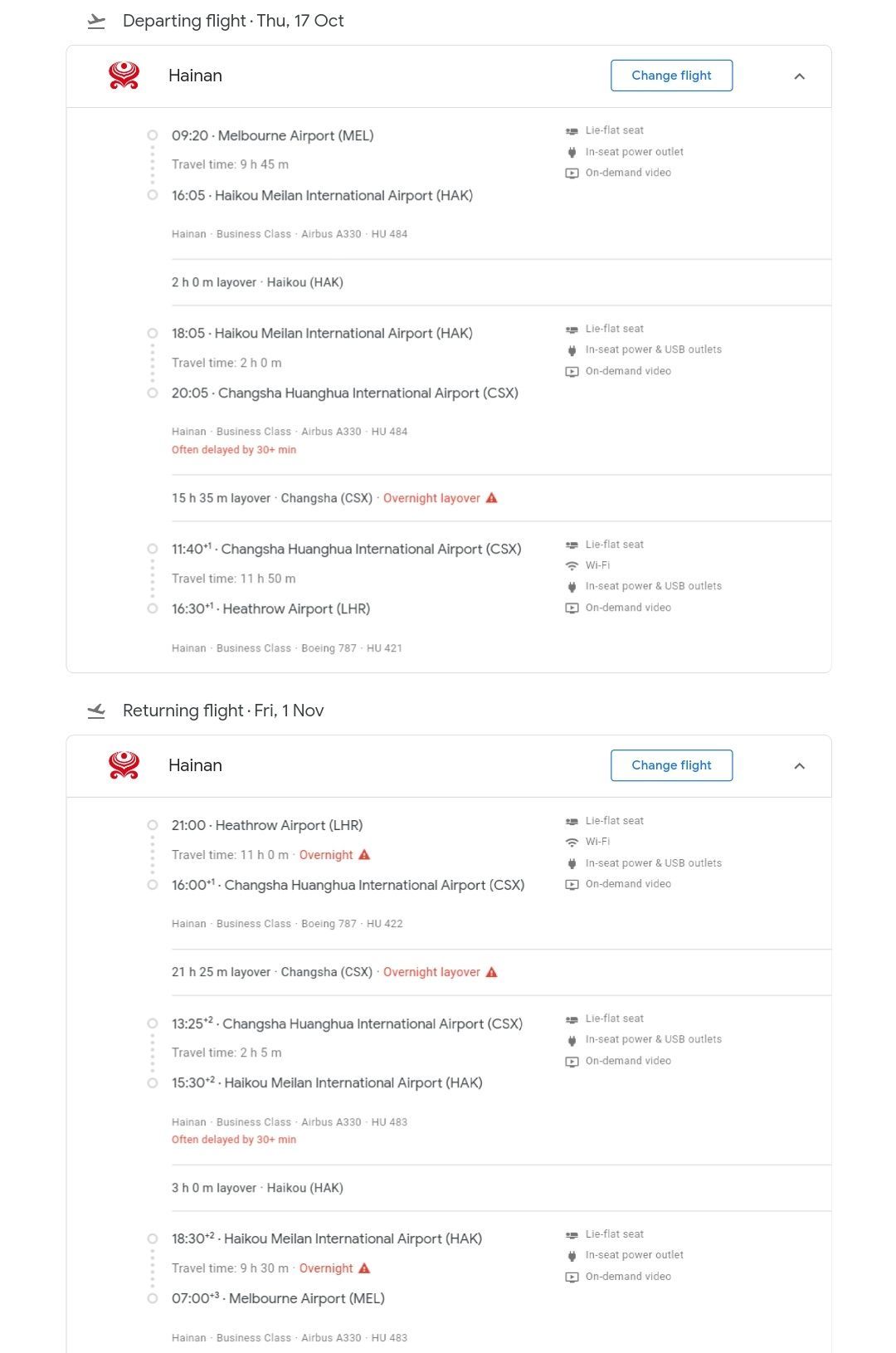Viewport: 896px width, 1353px height.
Task: Click on-demand video icon for HU 422 flight
Action: pyautogui.click(x=572, y=884)
